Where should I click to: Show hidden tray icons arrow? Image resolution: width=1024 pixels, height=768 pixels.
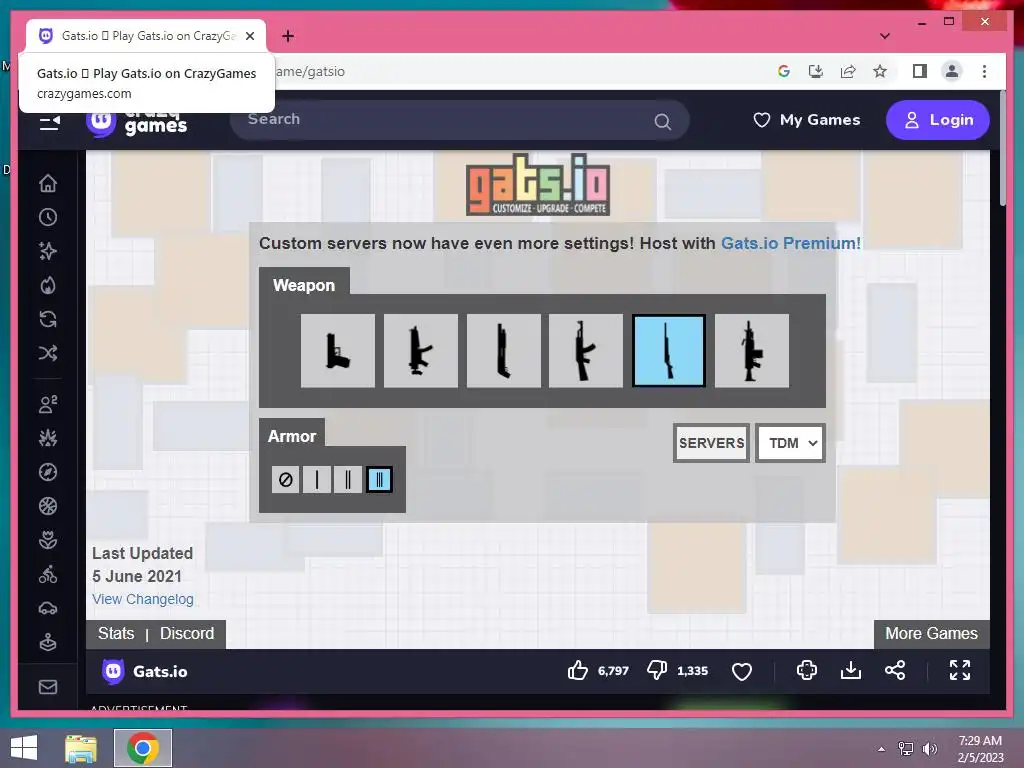(x=882, y=749)
